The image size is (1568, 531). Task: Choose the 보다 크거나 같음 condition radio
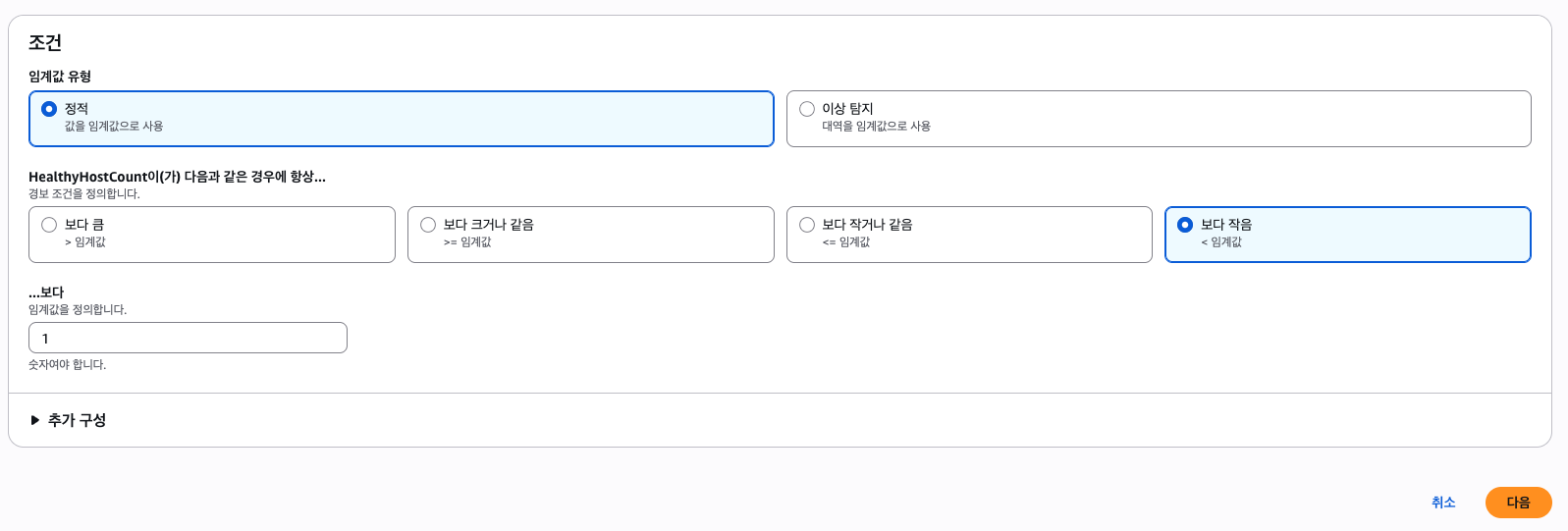tap(428, 225)
